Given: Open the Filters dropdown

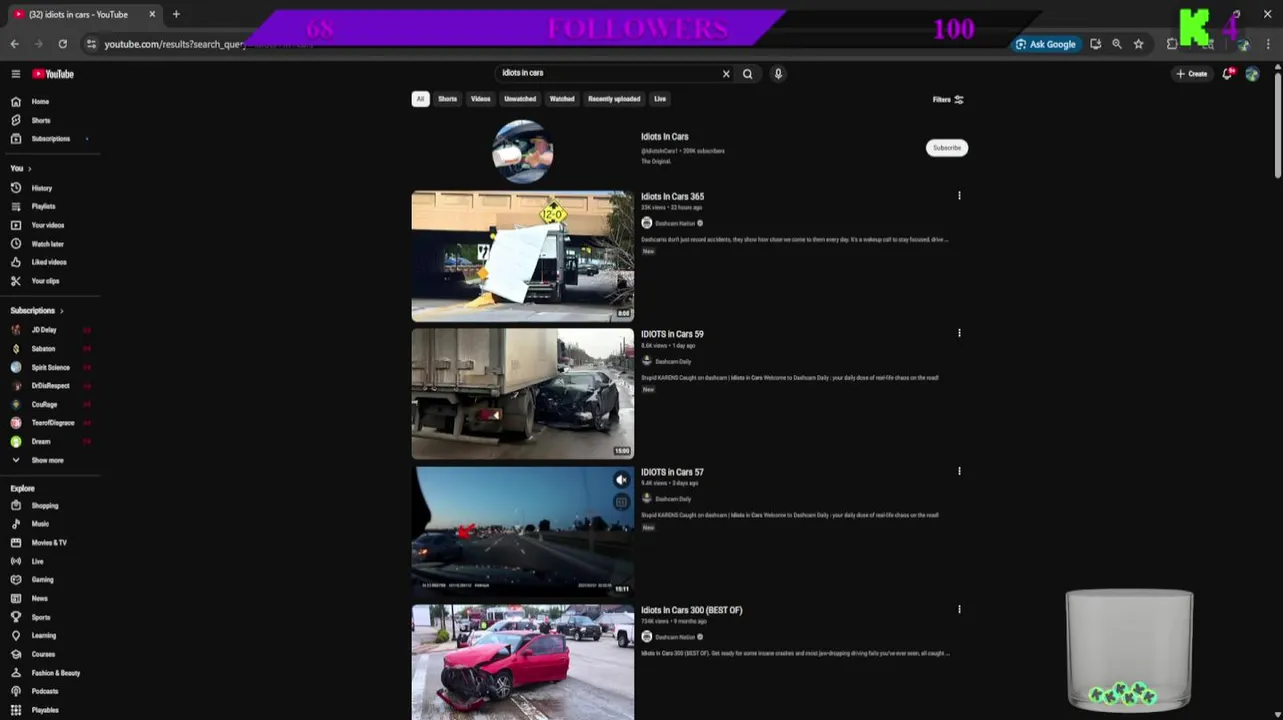Looking at the screenshot, I should point(948,100).
